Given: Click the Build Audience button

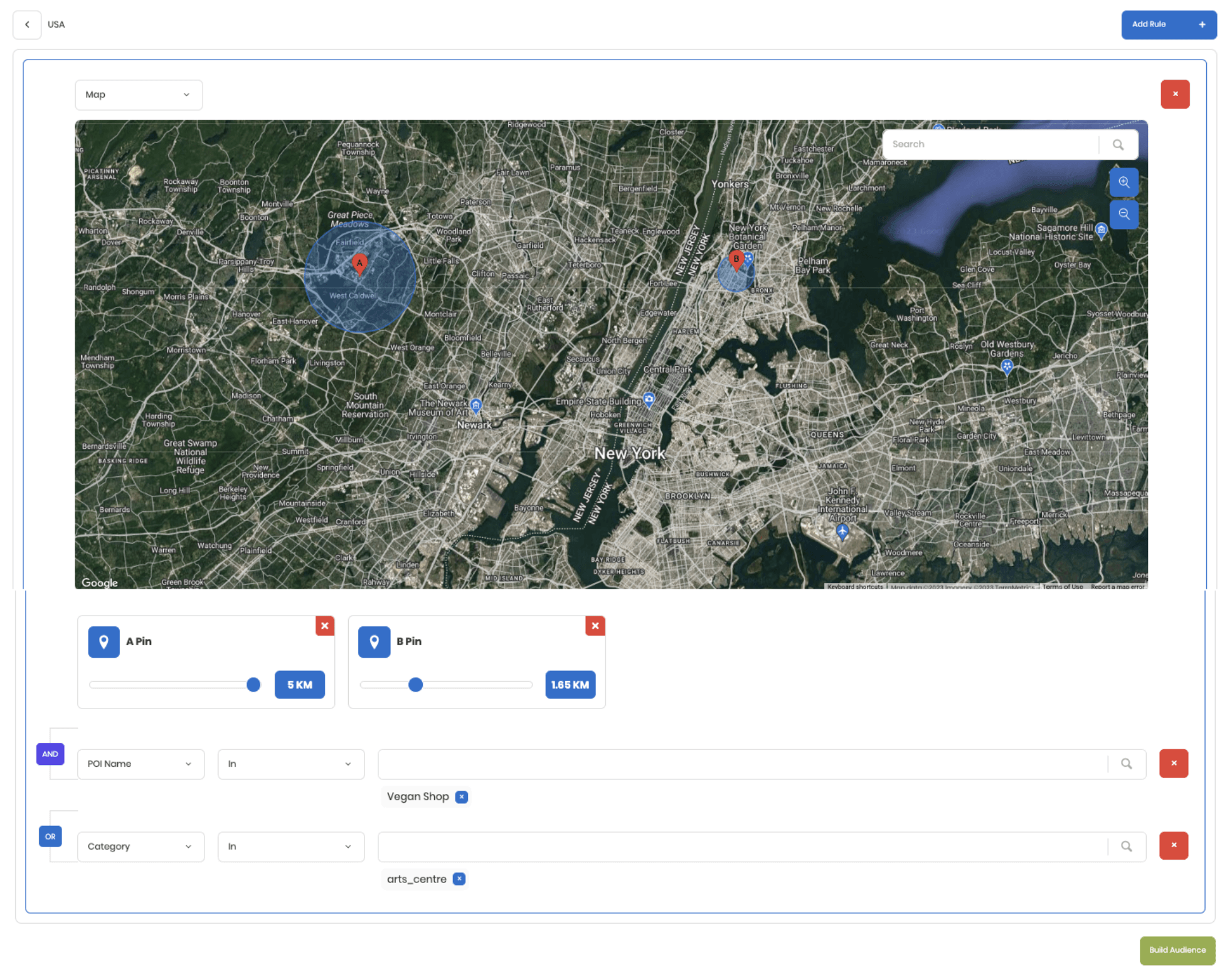Looking at the screenshot, I should pyautogui.click(x=1177, y=950).
